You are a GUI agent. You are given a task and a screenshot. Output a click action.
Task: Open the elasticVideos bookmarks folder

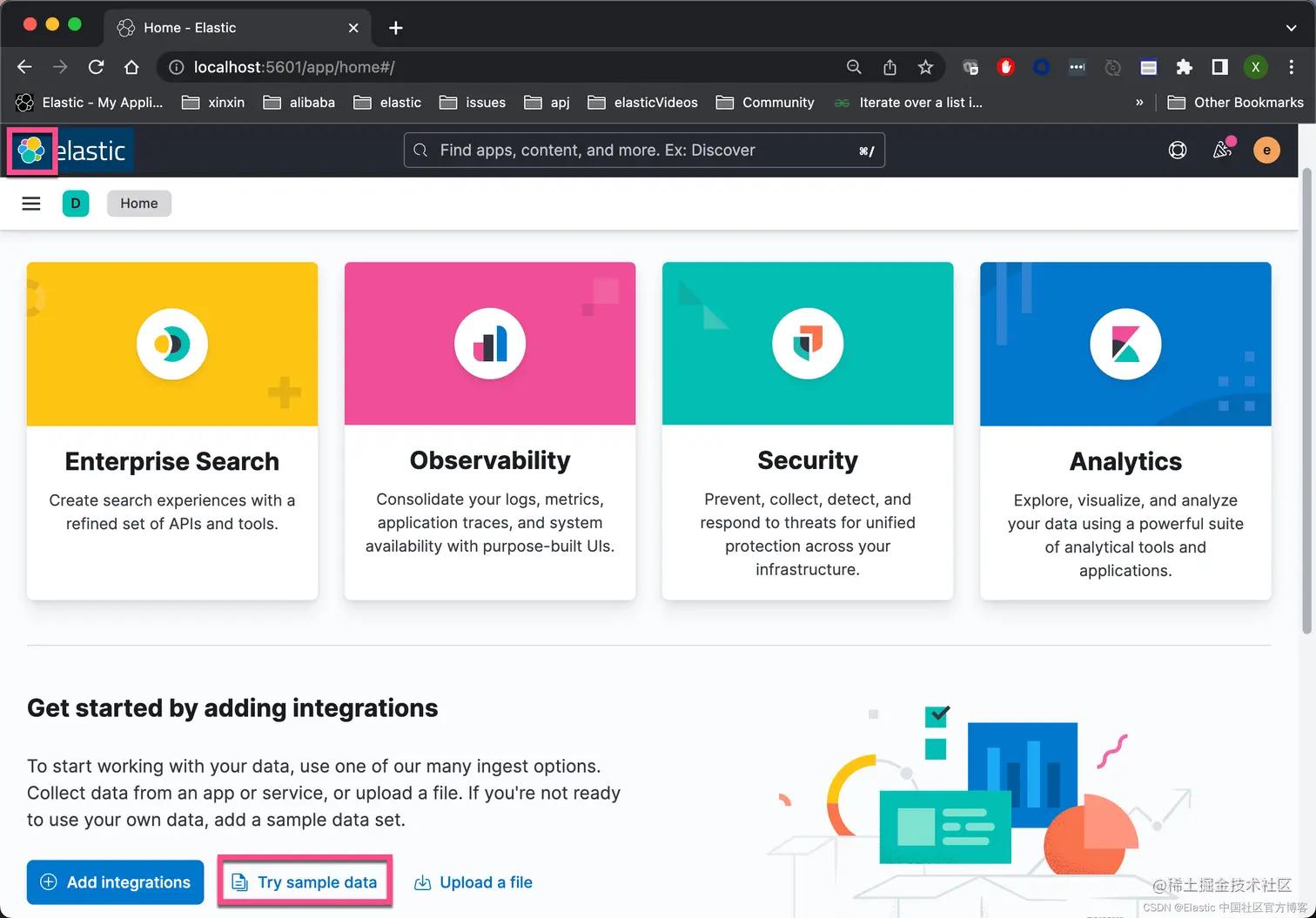pos(643,103)
